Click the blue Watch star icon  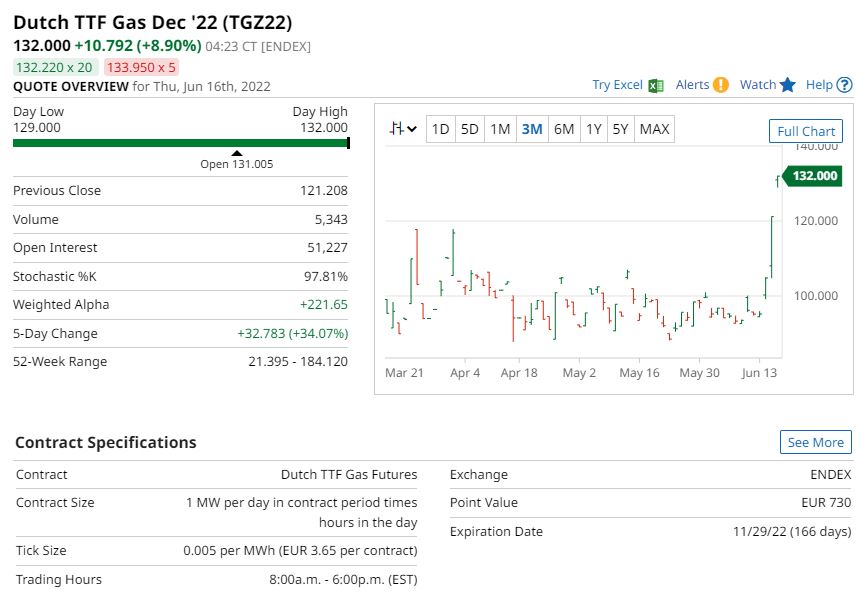(x=788, y=85)
